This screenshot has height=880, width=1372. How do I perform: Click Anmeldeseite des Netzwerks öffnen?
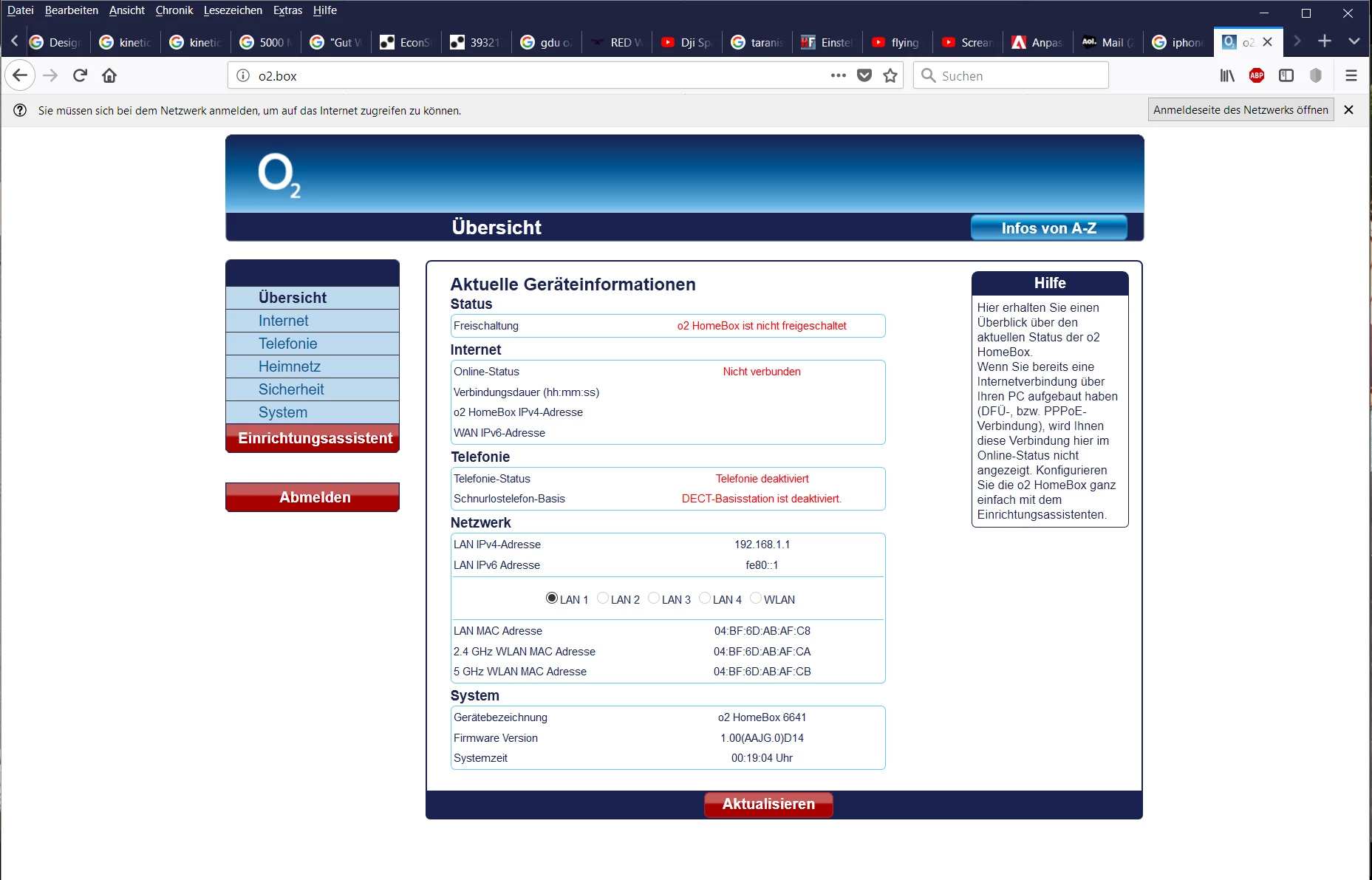pos(1240,110)
